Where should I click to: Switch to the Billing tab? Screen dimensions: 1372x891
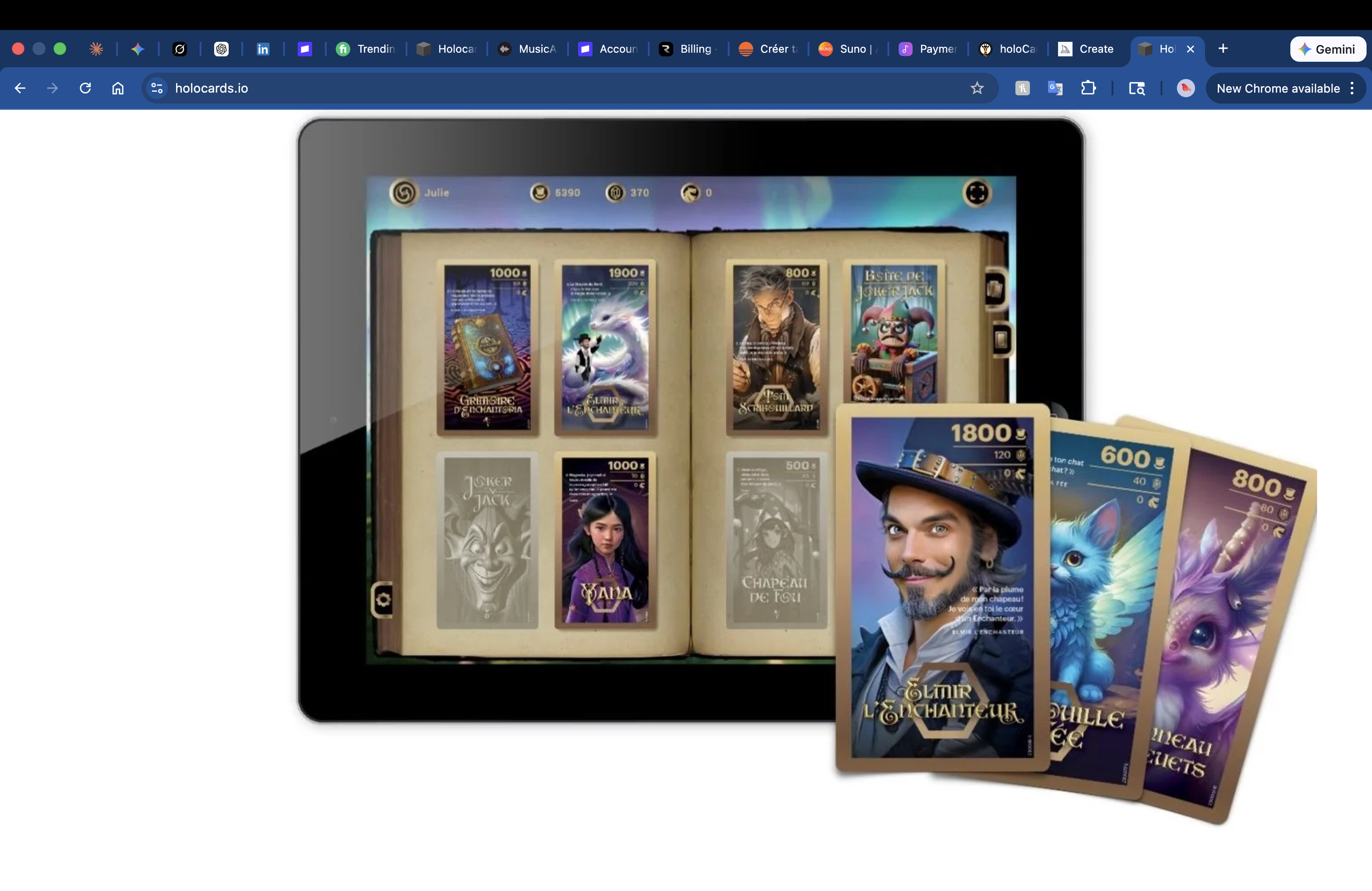688,49
